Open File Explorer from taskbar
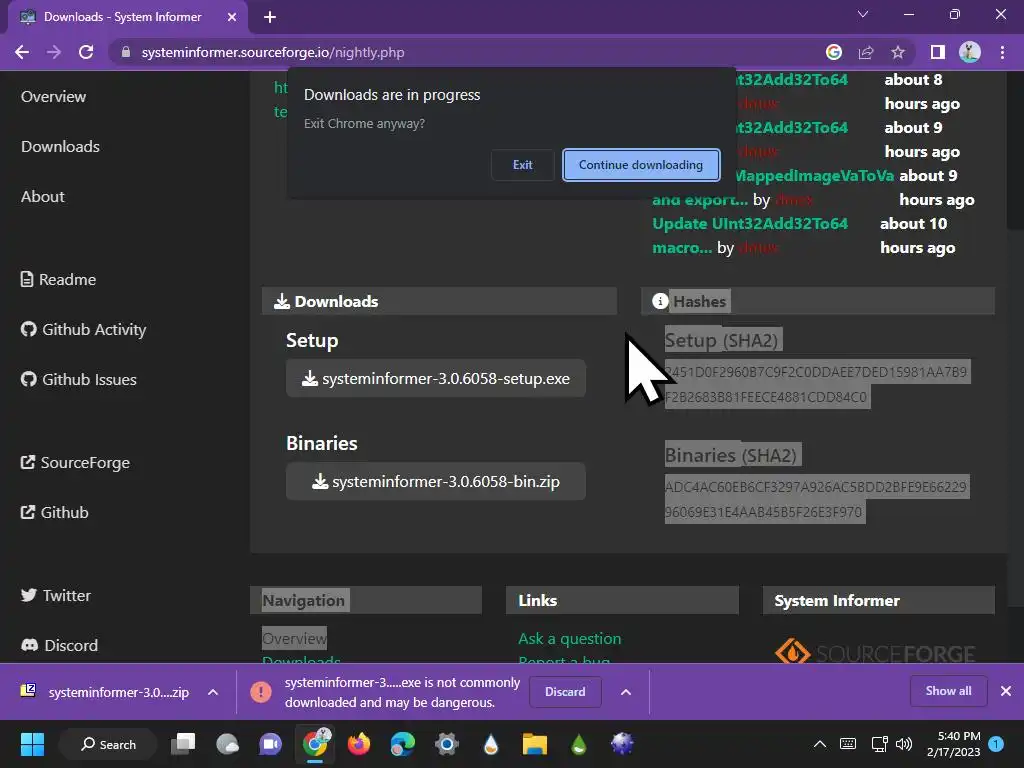Image resolution: width=1024 pixels, height=768 pixels. click(x=534, y=744)
